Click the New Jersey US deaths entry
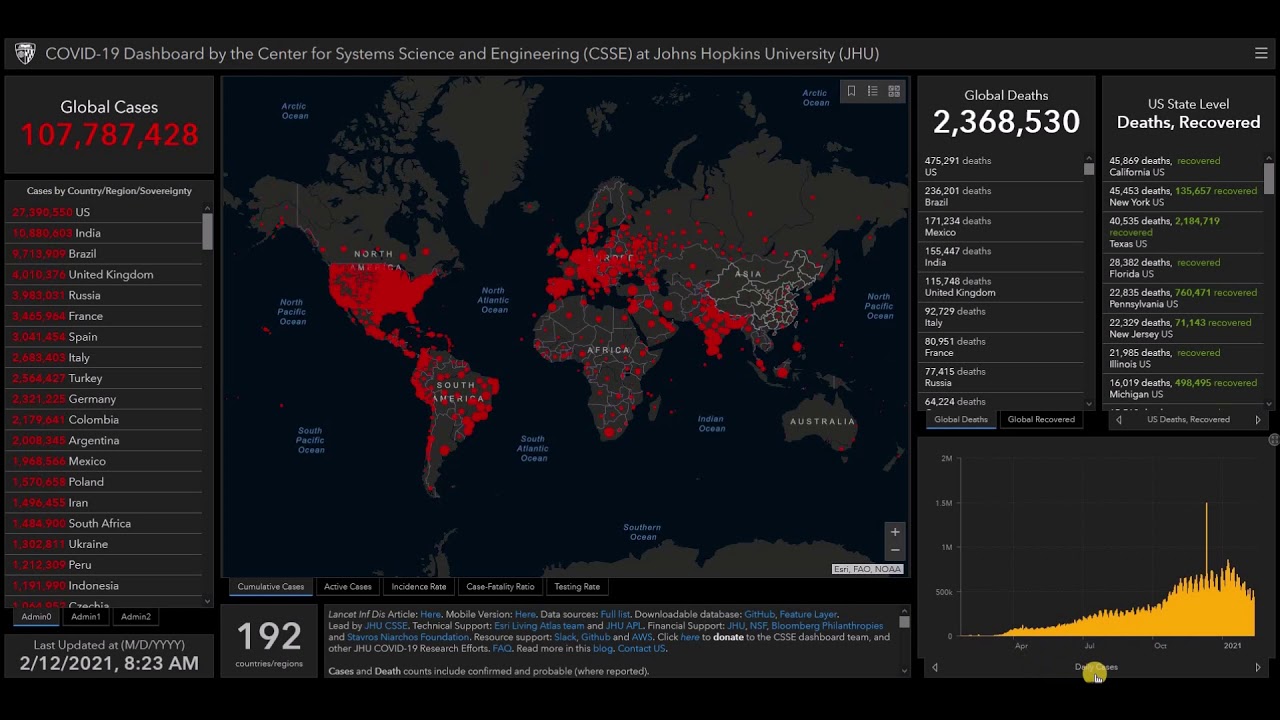The height and width of the screenshot is (720, 1280). [x=1184, y=328]
